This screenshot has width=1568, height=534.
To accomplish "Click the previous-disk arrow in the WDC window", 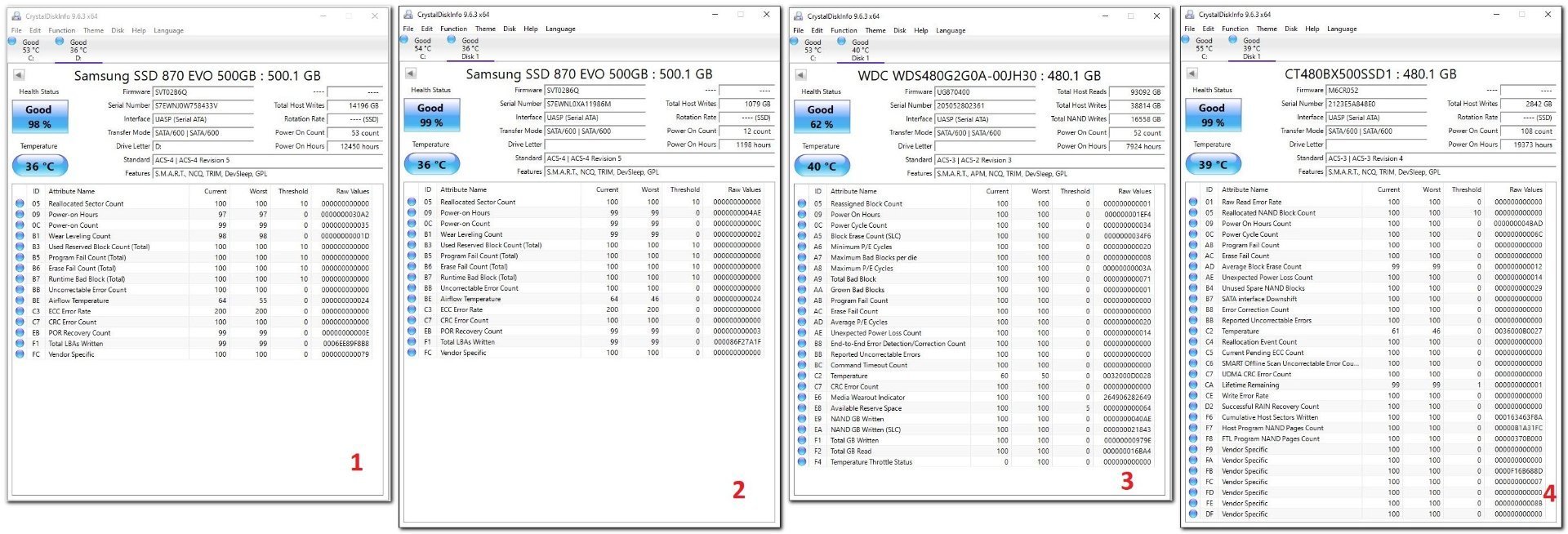I will click(801, 75).
